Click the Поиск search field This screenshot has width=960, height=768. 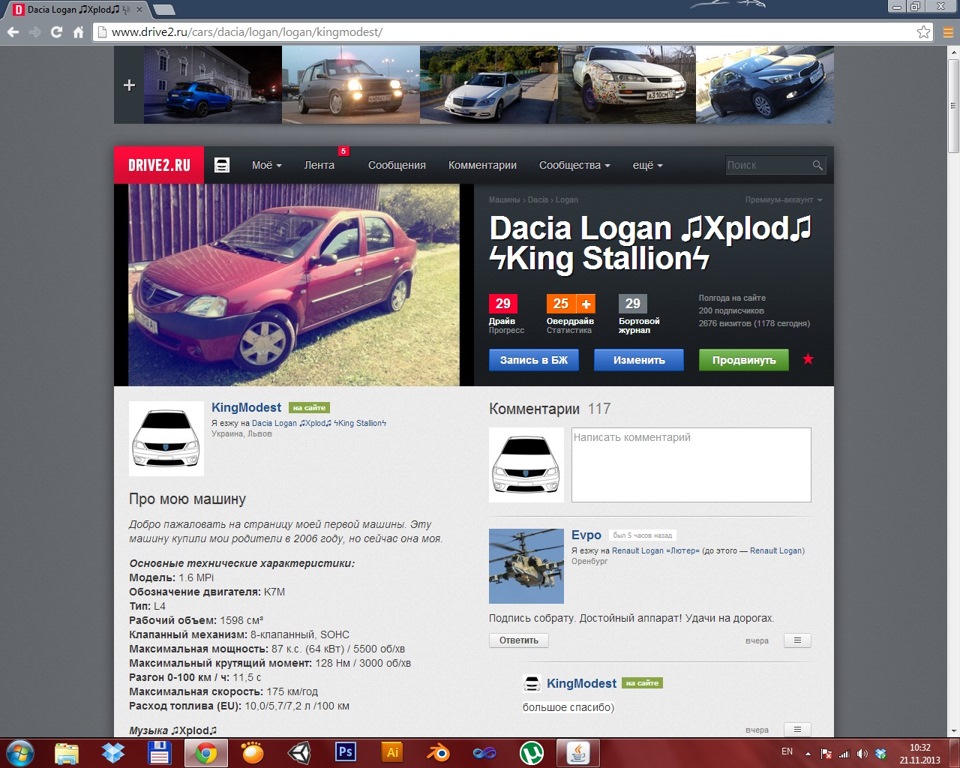[768, 165]
